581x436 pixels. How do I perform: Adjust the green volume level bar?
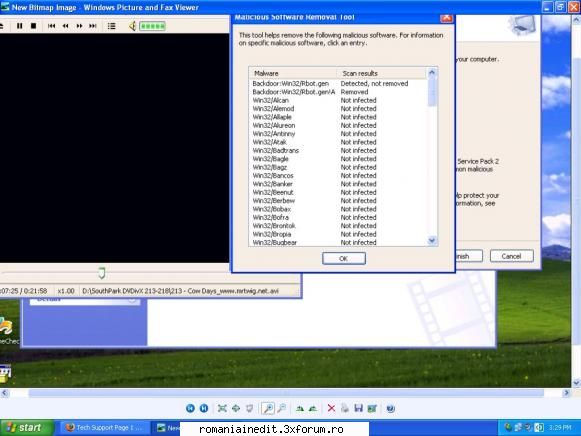tap(152, 26)
